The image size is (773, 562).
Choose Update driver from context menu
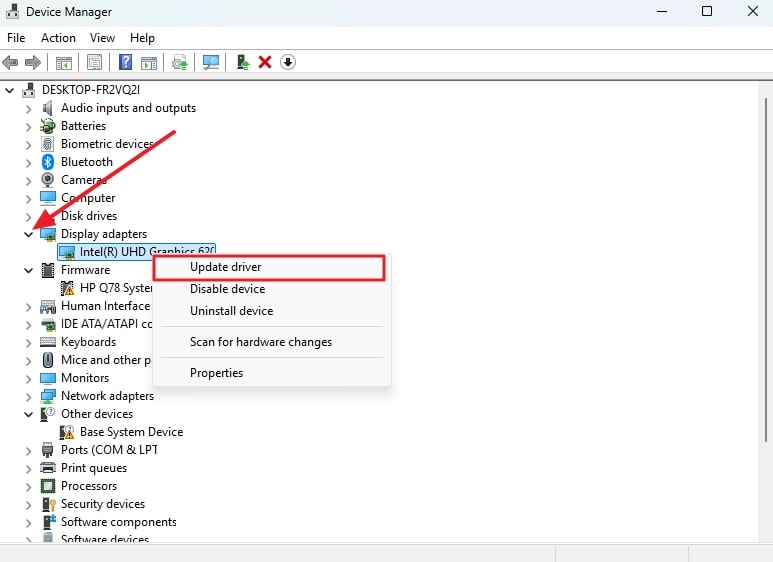click(x=269, y=267)
